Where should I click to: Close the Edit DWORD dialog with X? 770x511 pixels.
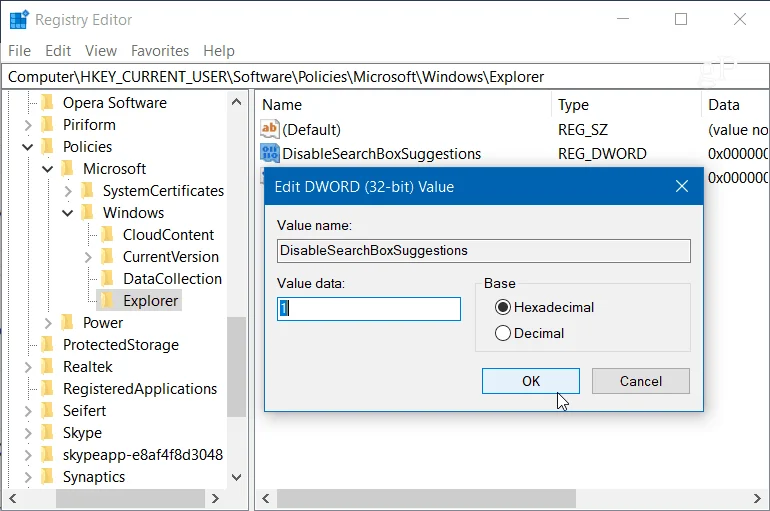point(682,186)
